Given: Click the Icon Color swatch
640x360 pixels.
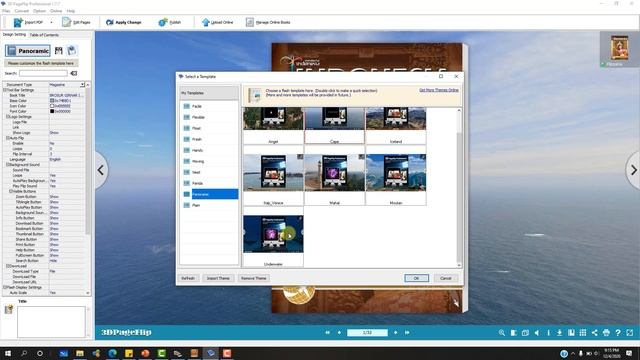Looking at the screenshot, I should pos(52,106).
